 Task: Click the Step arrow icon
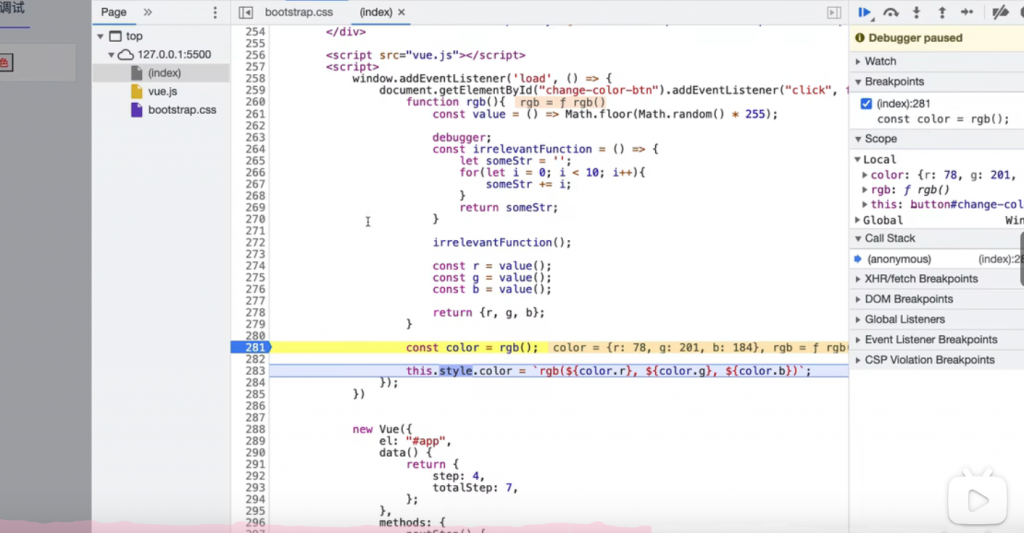(967, 12)
